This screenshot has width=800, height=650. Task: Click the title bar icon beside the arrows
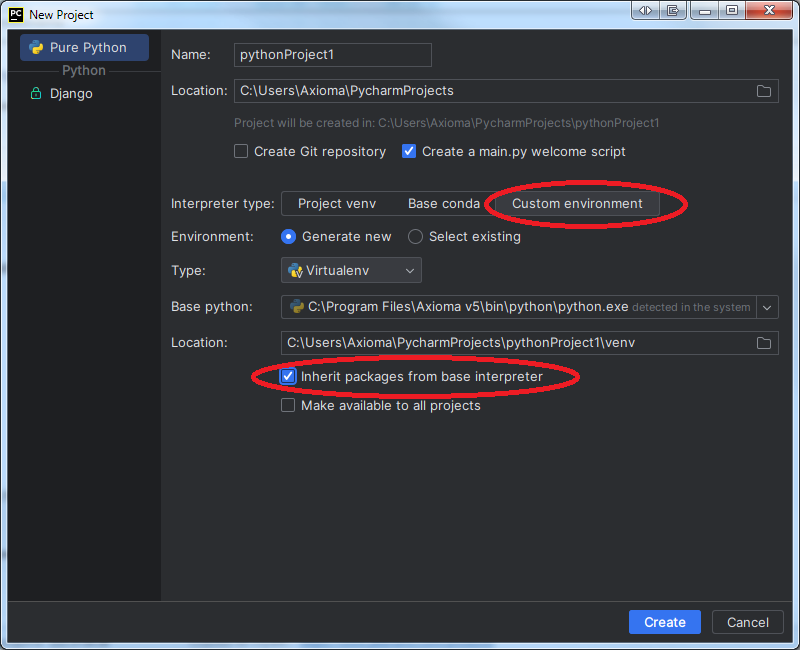673,10
